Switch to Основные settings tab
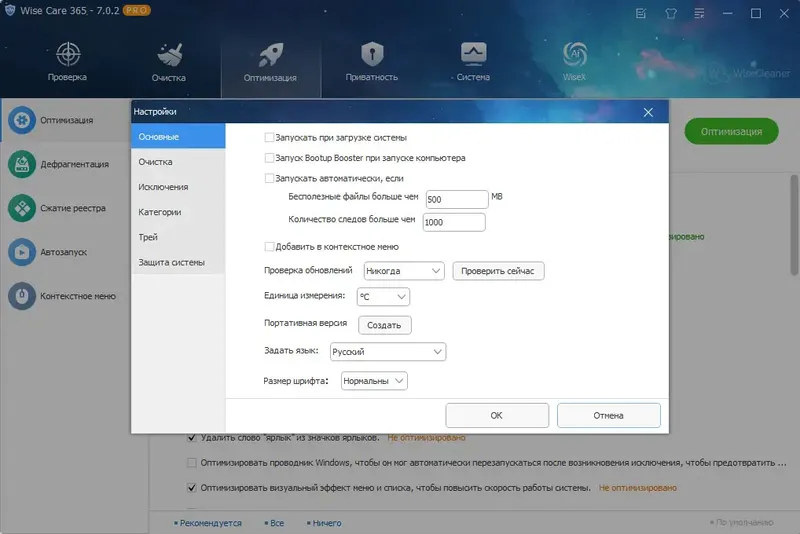Image resolution: width=800 pixels, height=534 pixels. click(x=178, y=136)
